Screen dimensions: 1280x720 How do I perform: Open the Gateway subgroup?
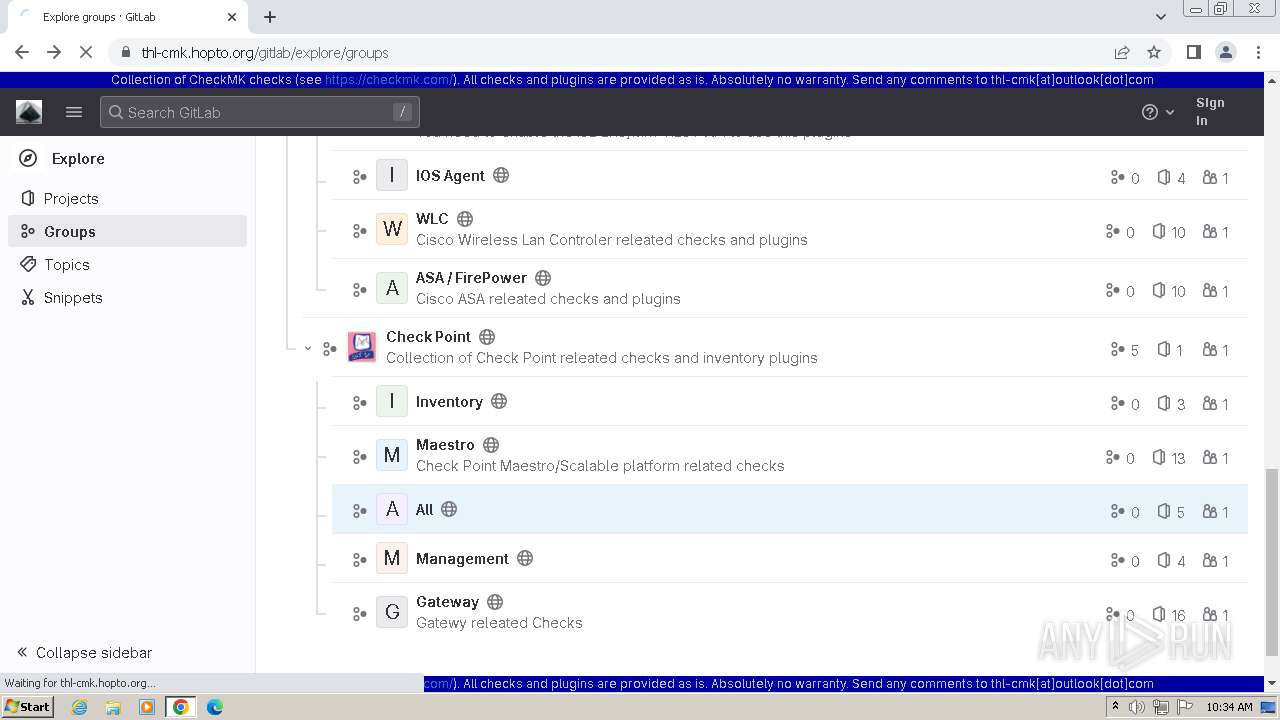(447, 601)
